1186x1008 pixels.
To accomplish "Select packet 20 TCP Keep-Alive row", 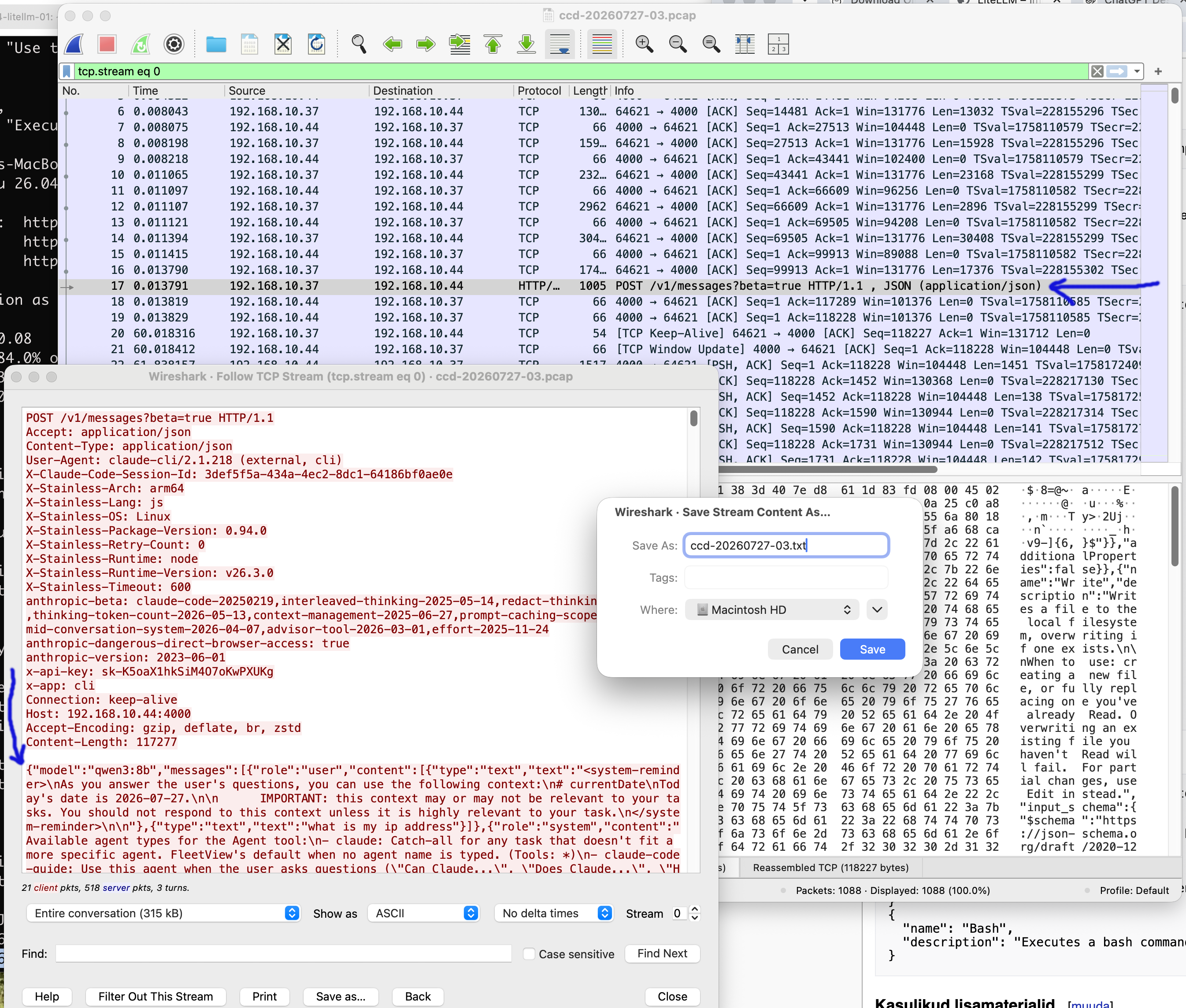I will [600, 333].
